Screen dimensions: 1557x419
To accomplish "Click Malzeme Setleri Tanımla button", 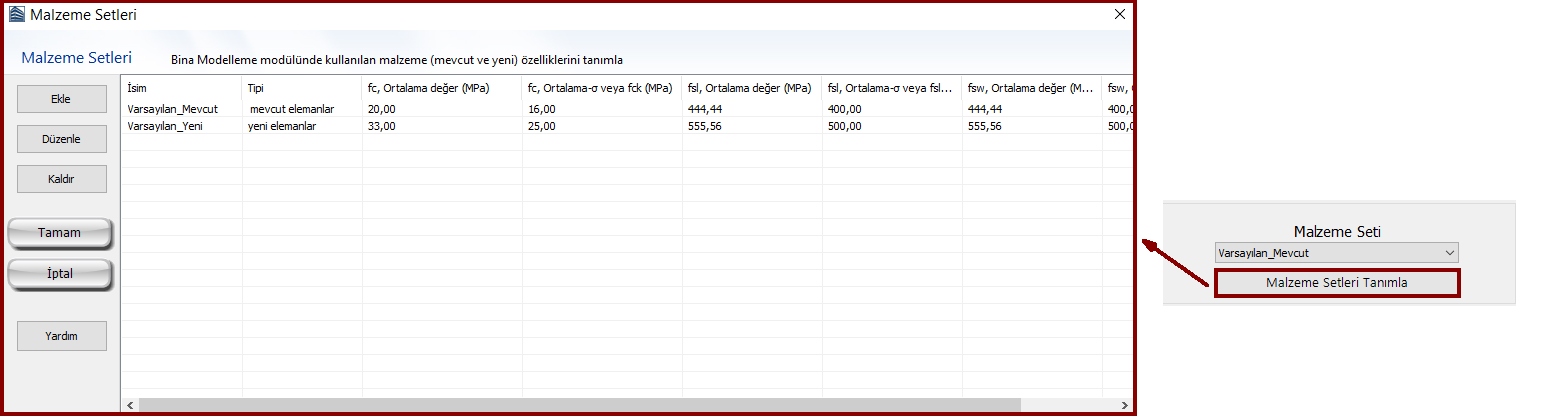I will point(1336,283).
